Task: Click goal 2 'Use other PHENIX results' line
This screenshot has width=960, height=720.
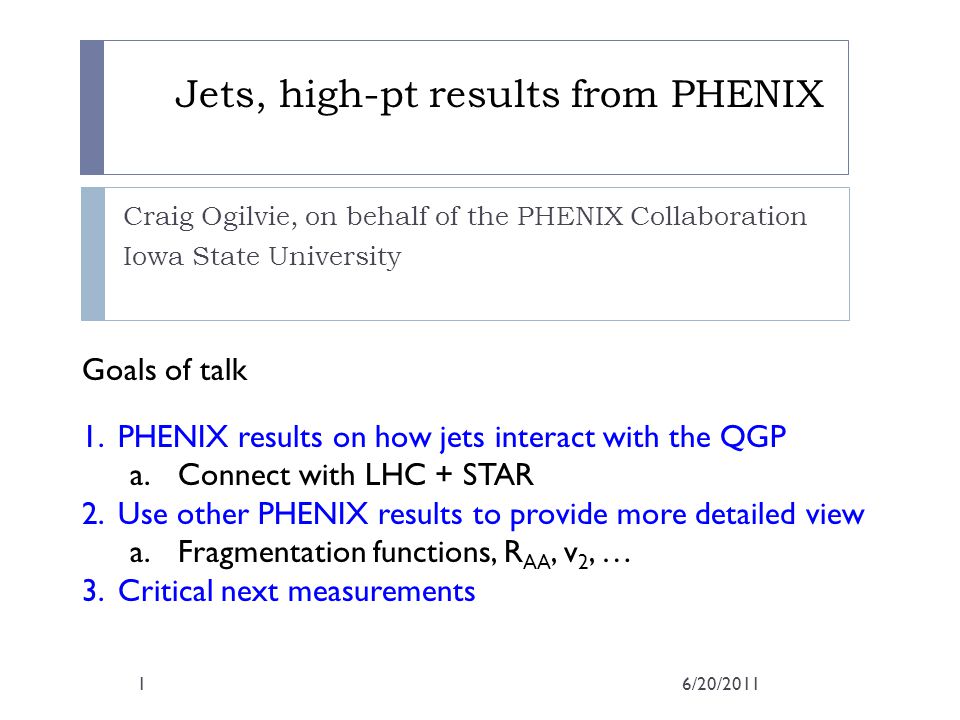Action: (473, 514)
